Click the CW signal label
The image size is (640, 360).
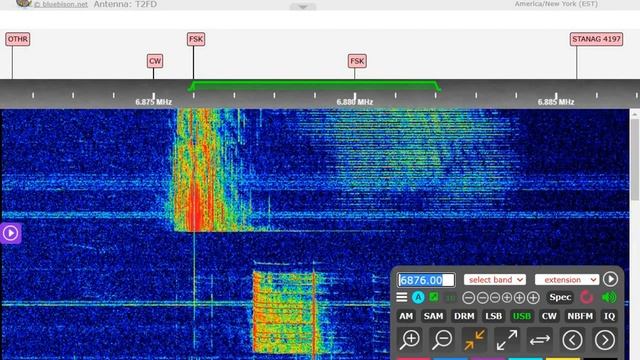pos(155,61)
